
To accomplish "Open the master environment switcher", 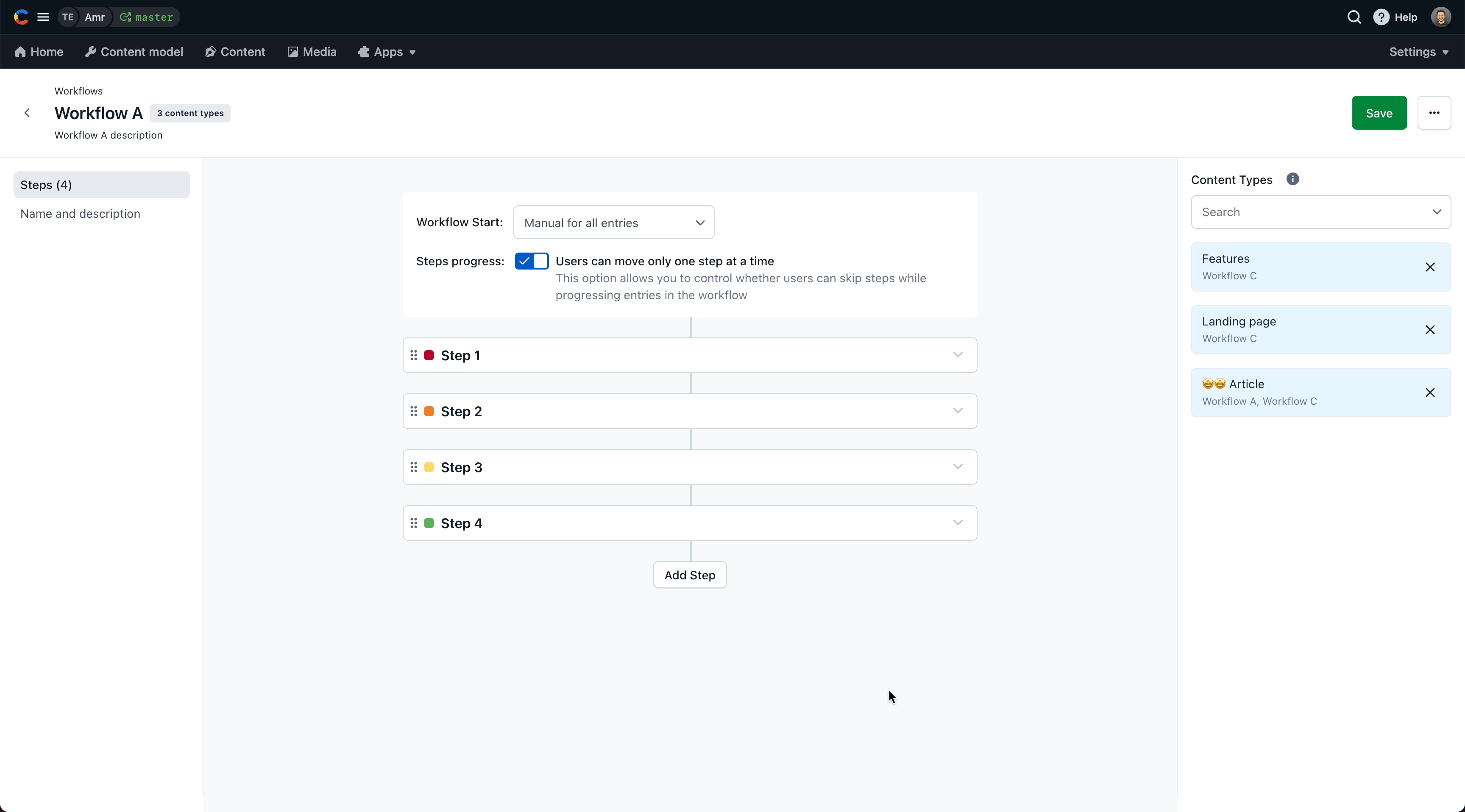I will 147,17.
